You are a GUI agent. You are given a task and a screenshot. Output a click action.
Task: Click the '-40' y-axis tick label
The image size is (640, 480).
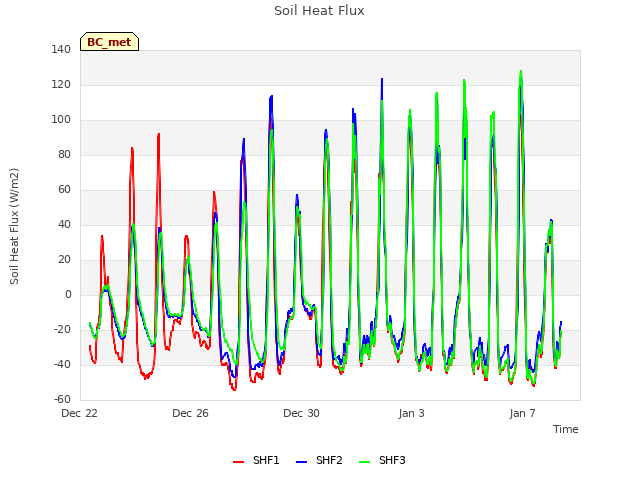62,364
